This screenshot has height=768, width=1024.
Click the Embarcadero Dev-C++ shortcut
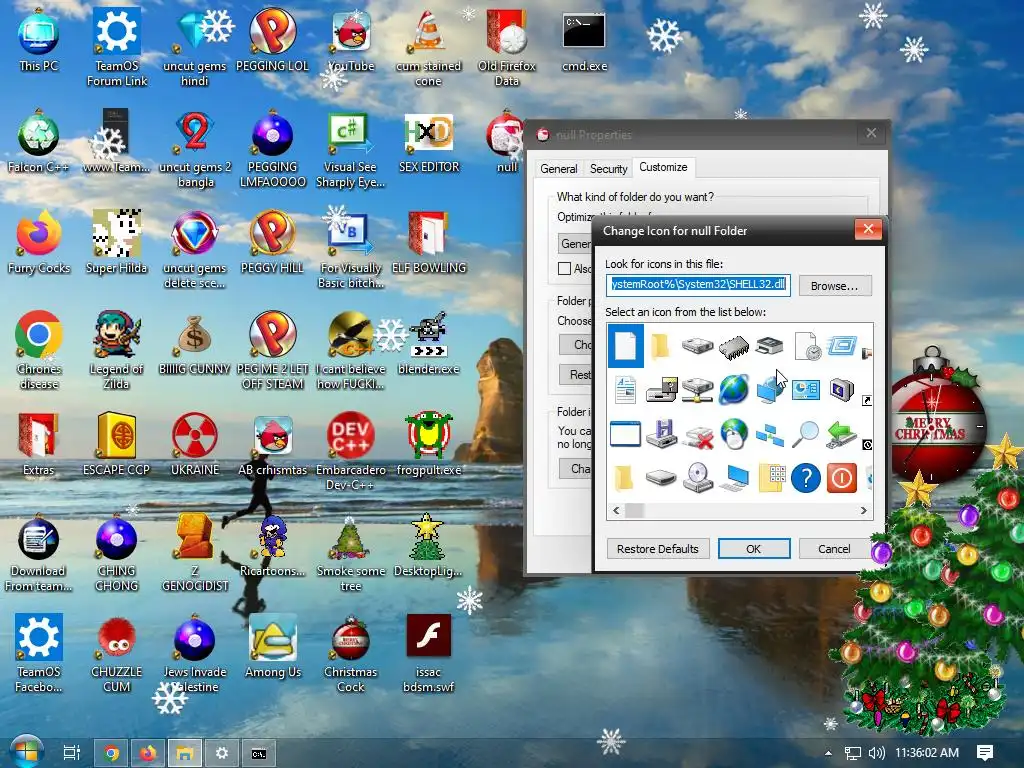click(350, 451)
